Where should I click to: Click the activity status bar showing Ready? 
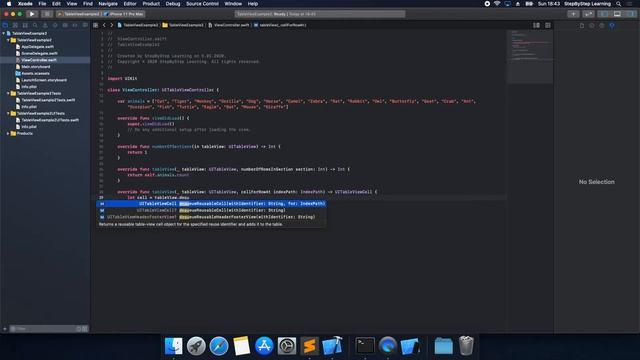[x=320, y=14]
